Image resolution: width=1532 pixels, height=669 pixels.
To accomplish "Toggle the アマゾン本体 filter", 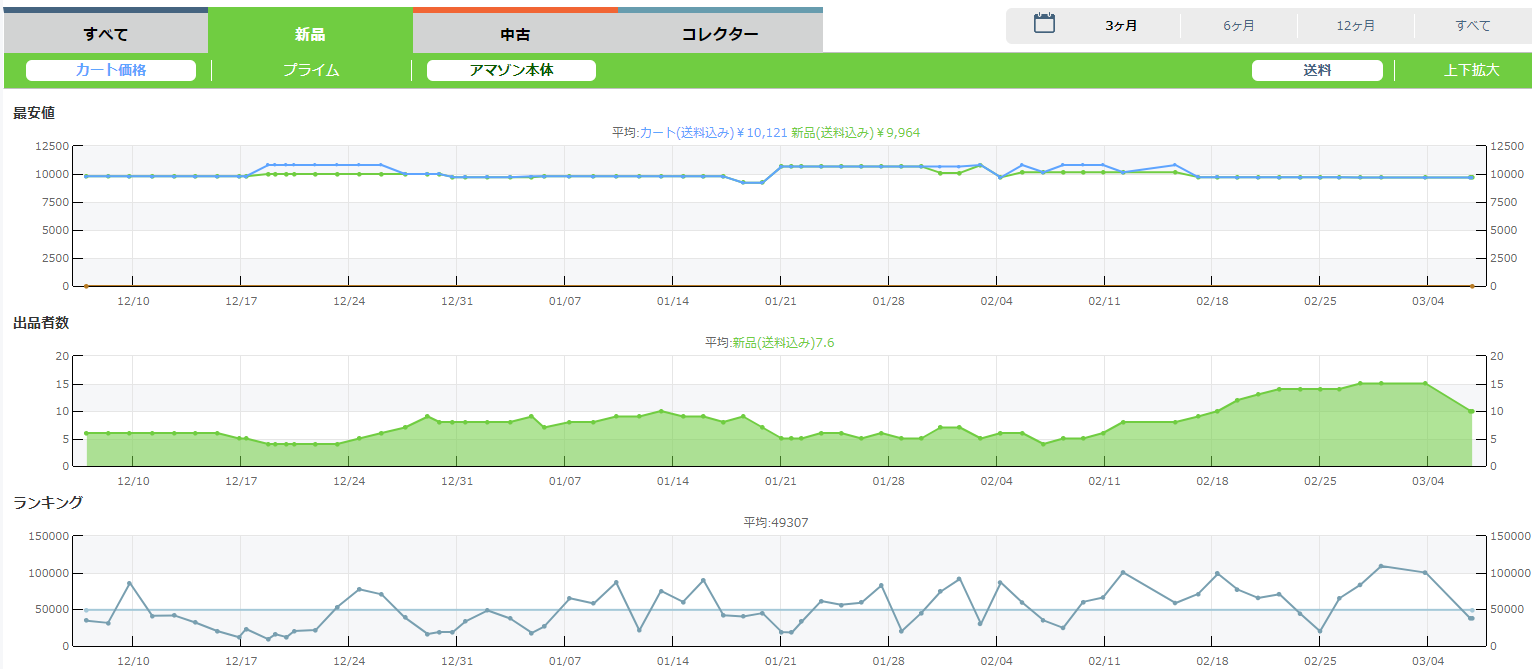I will [x=511, y=70].
